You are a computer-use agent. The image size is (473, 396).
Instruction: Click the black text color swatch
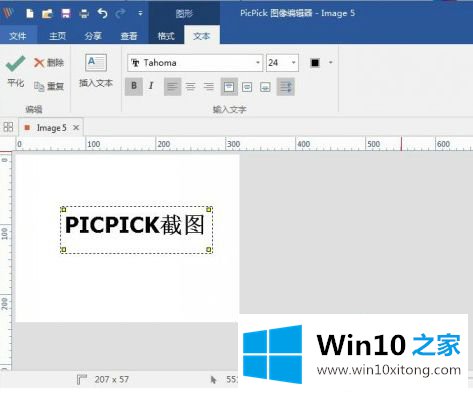315,63
